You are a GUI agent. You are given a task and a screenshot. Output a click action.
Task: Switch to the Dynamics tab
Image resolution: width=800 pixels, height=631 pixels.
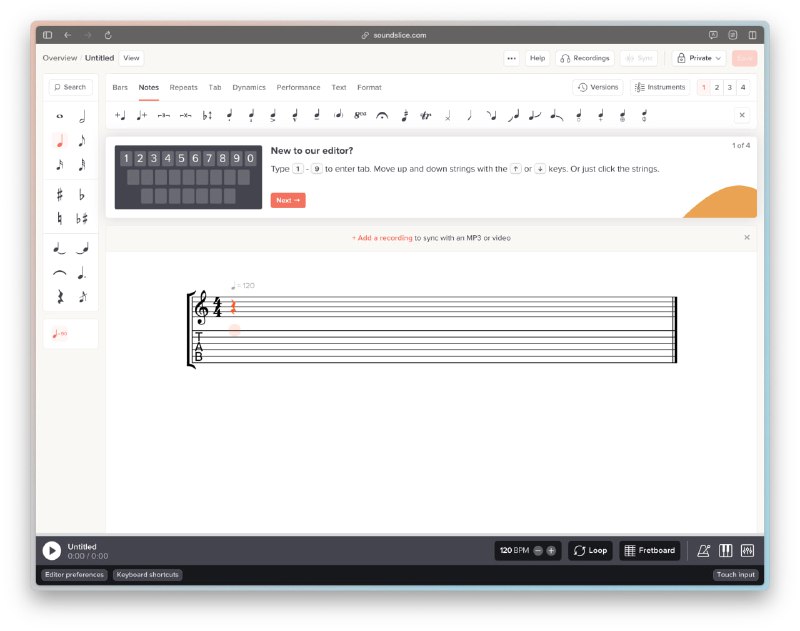[249, 87]
